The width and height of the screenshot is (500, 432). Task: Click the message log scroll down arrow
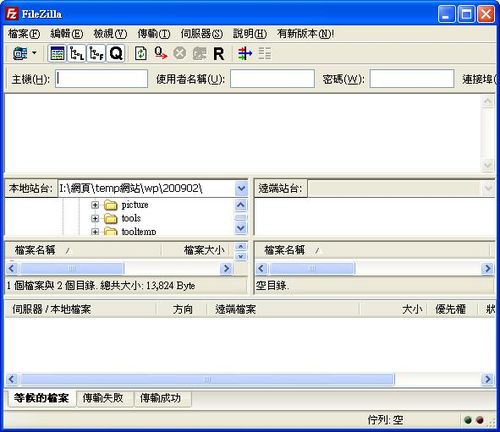[488, 165]
